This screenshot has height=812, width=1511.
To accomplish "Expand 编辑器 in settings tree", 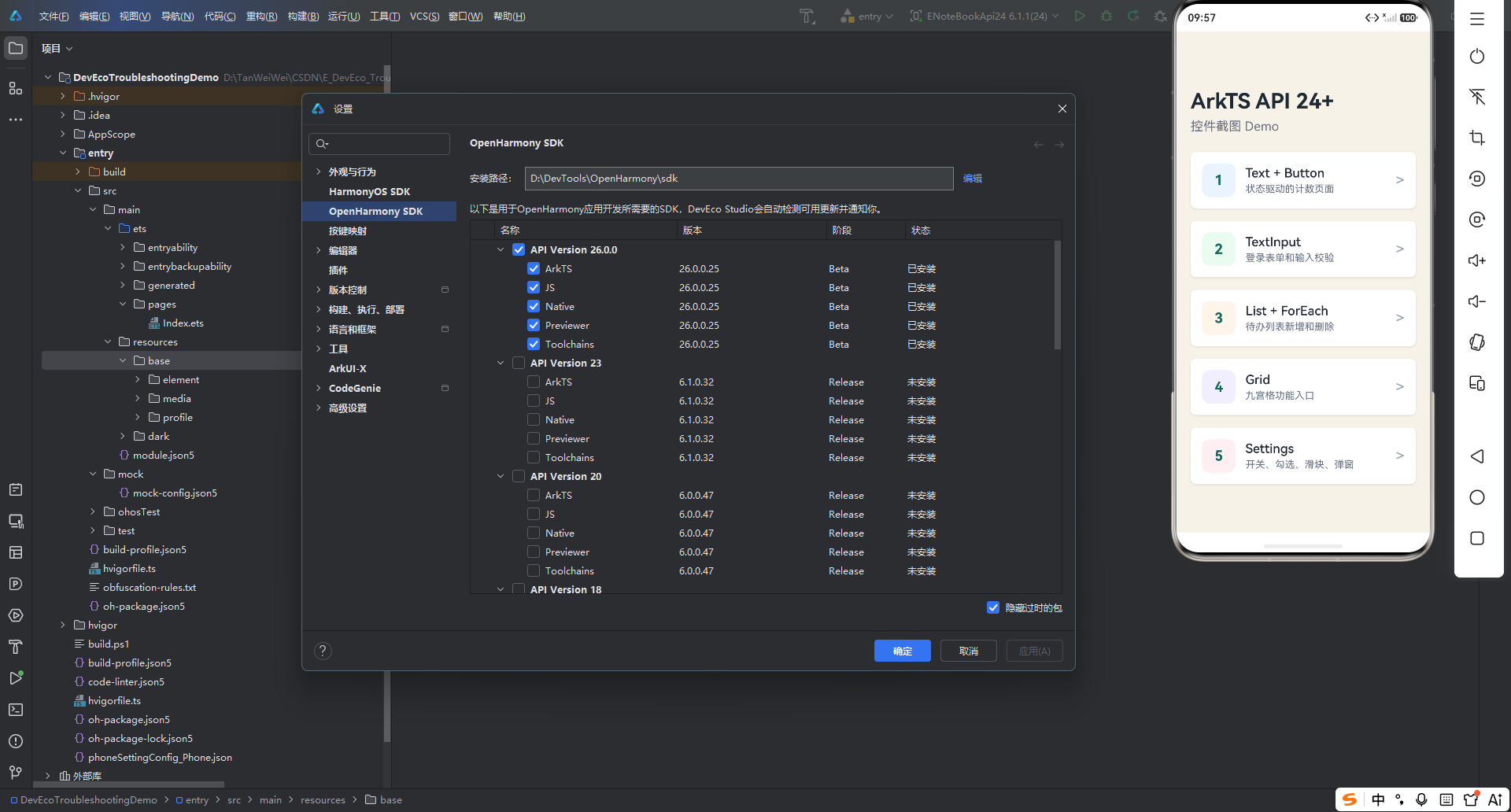I will click(318, 250).
